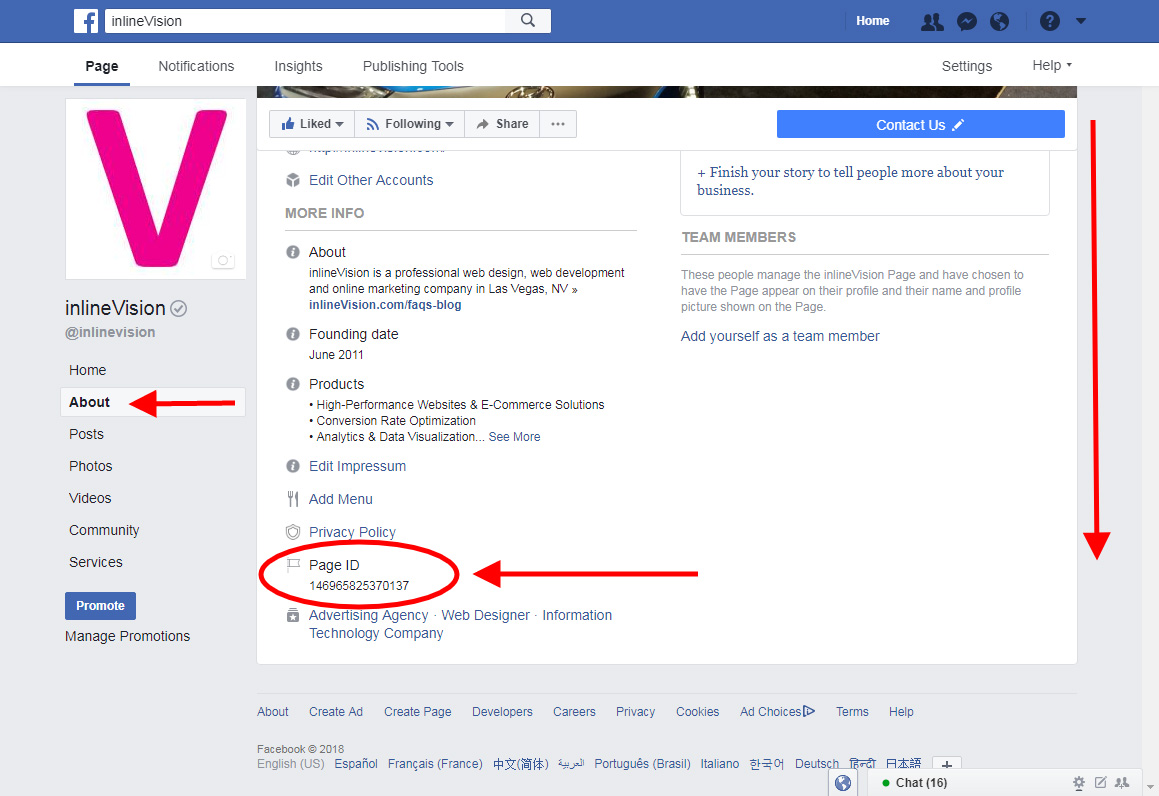Click Edit Impressum link
Viewport: 1159px width, 796px height.
358,466
